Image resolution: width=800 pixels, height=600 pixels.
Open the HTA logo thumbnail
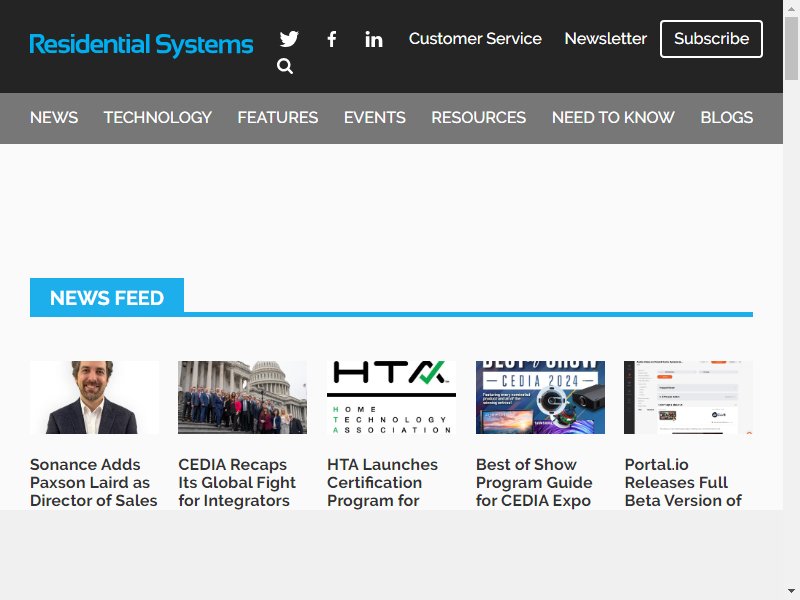point(391,397)
